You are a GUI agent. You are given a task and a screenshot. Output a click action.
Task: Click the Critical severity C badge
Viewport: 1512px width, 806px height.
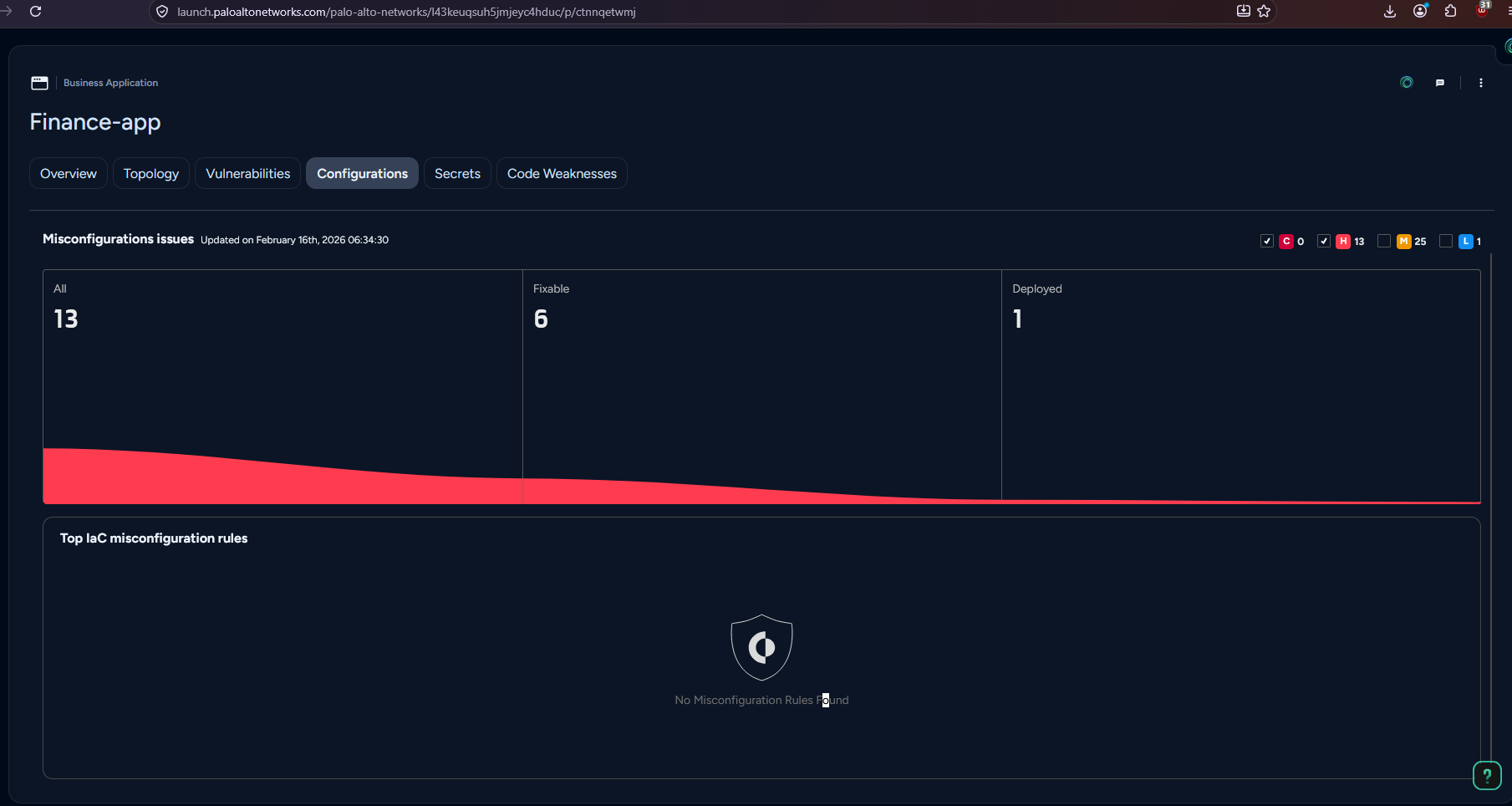coord(1286,242)
